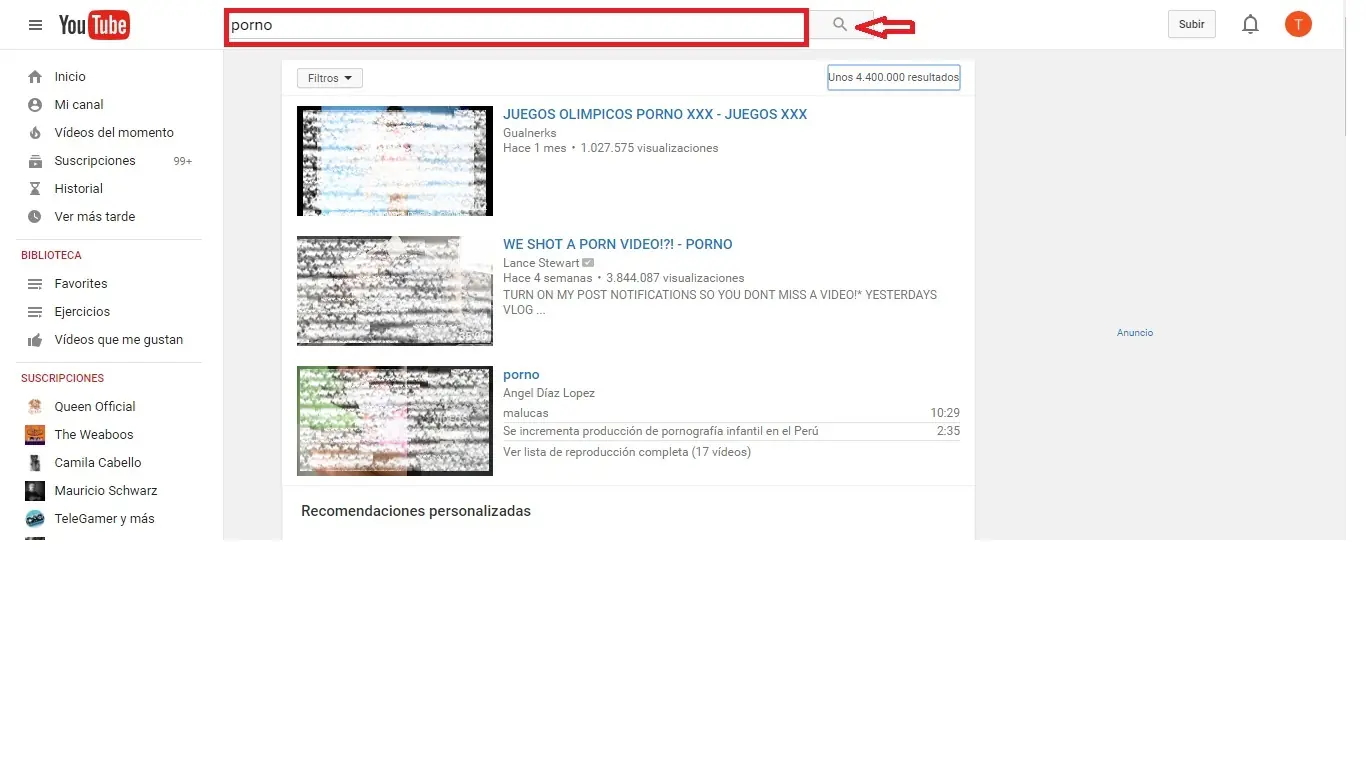Click the Favorites playlist icon
Image resolution: width=1366 pixels, height=768 pixels.
(x=35, y=284)
